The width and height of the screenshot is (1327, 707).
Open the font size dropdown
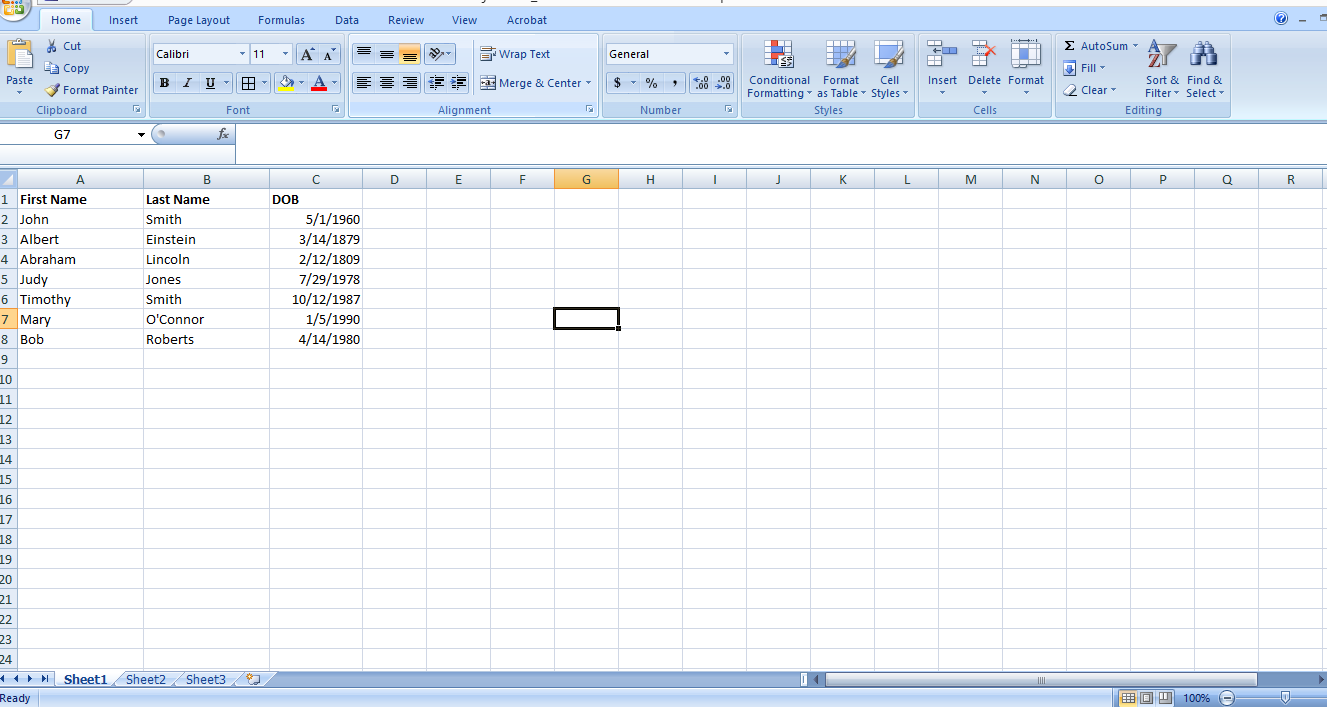283,53
